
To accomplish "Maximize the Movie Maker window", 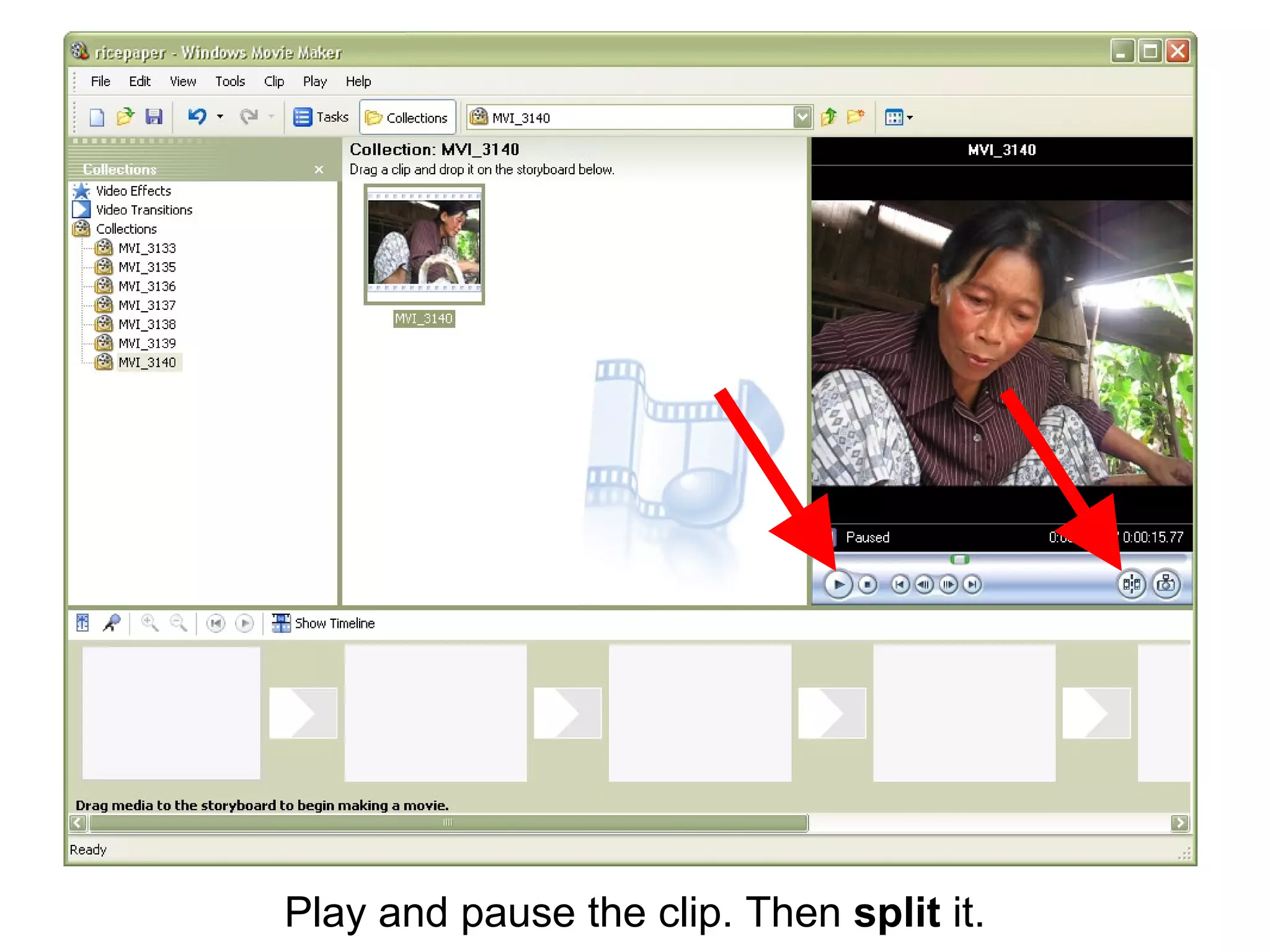I will (1150, 51).
